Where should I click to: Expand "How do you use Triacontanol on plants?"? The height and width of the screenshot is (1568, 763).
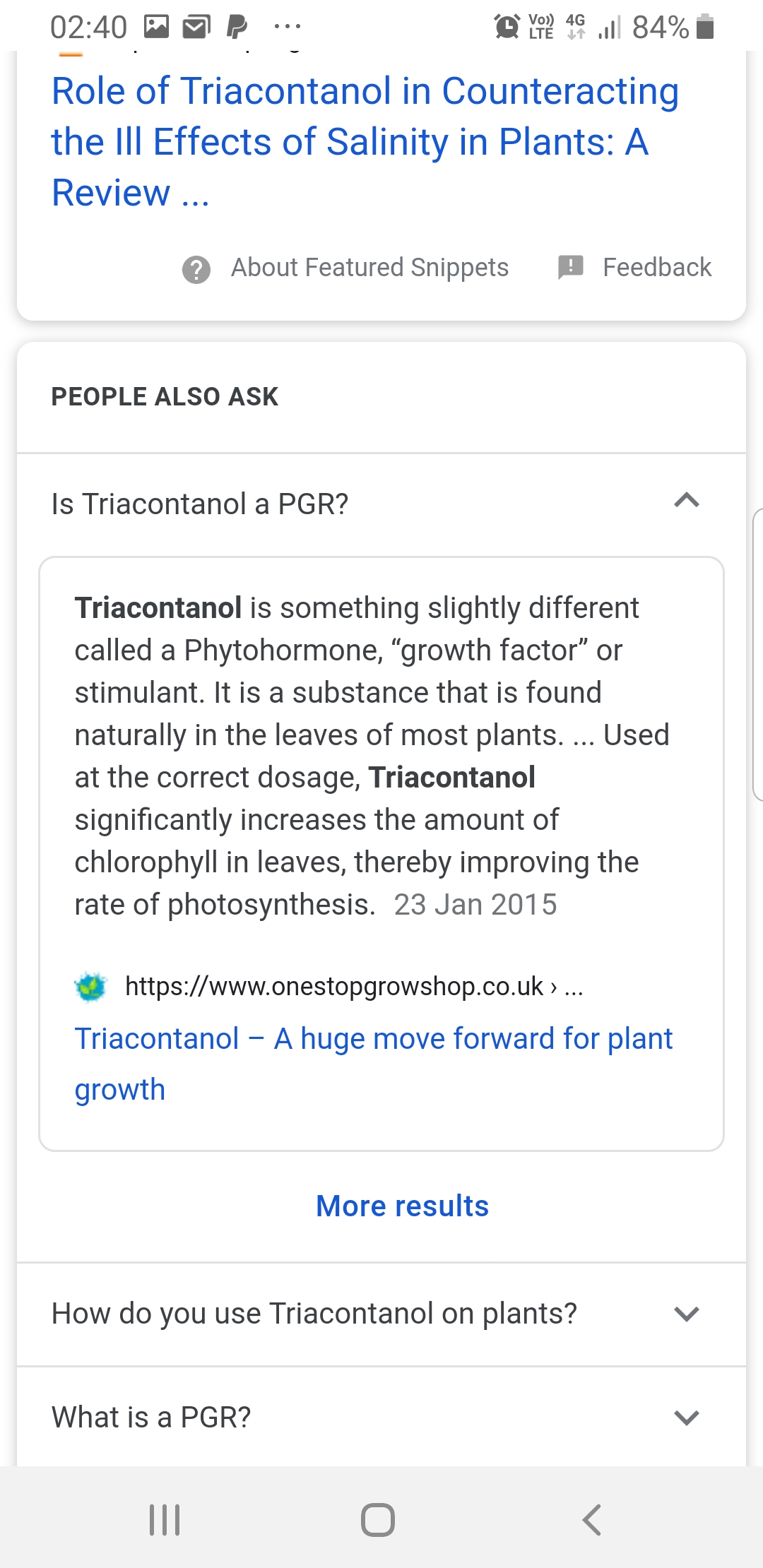tap(686, 1314)
